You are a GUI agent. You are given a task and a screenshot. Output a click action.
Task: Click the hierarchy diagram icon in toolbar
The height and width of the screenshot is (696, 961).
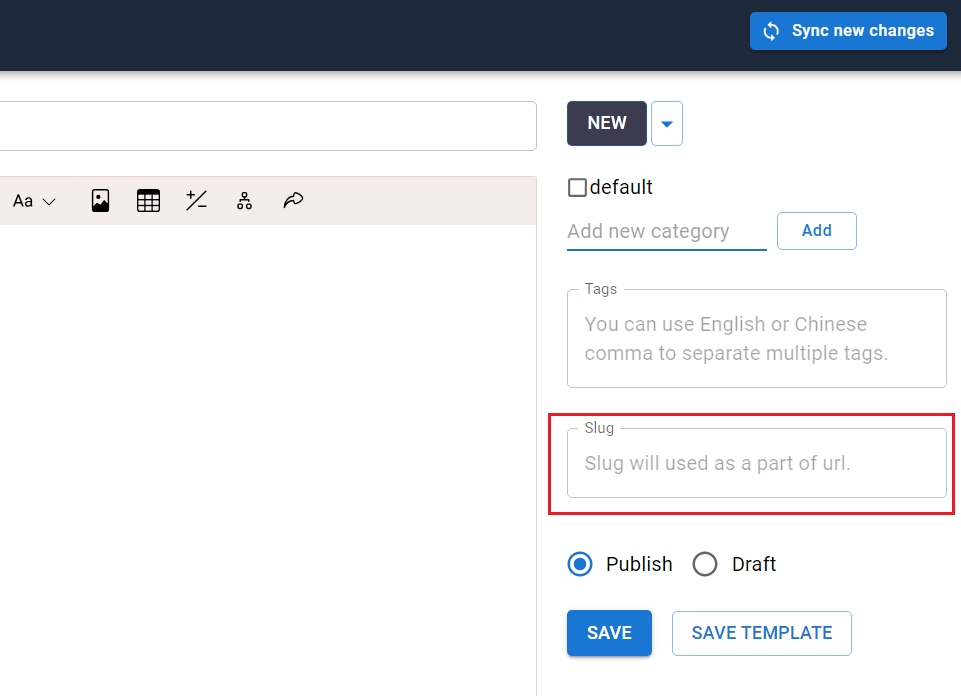[x=244, y=201]
